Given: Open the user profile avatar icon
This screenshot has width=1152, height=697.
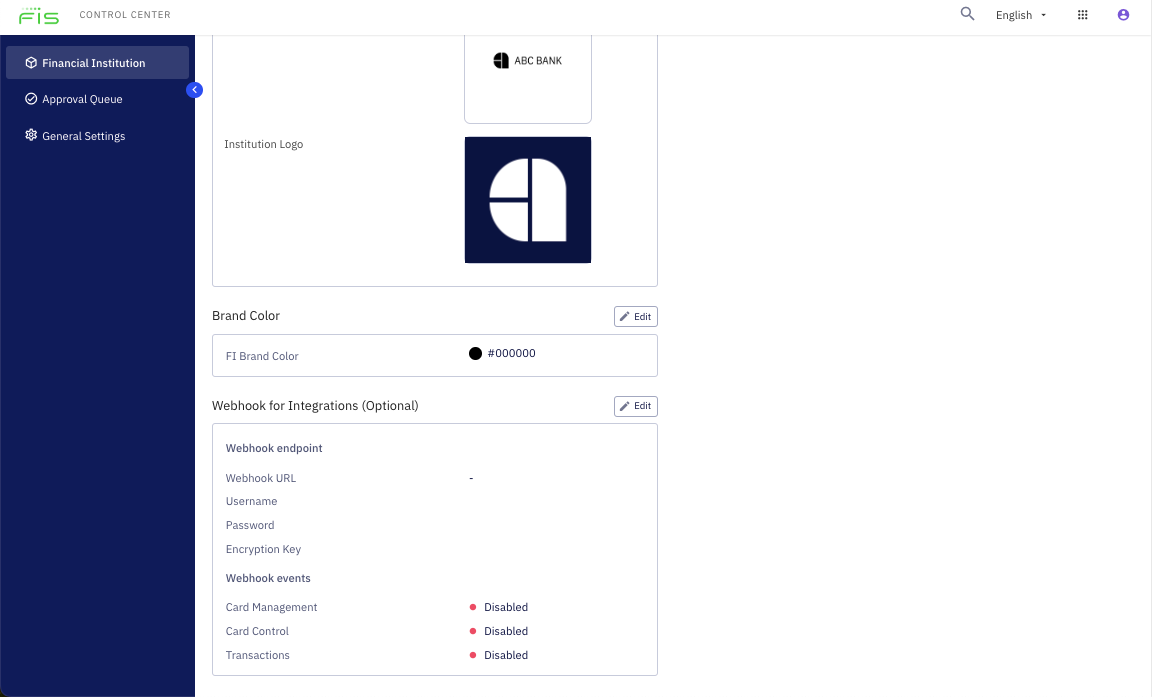Looking at the screenshot, I should pyautogui.click(x=1122, y=14).
